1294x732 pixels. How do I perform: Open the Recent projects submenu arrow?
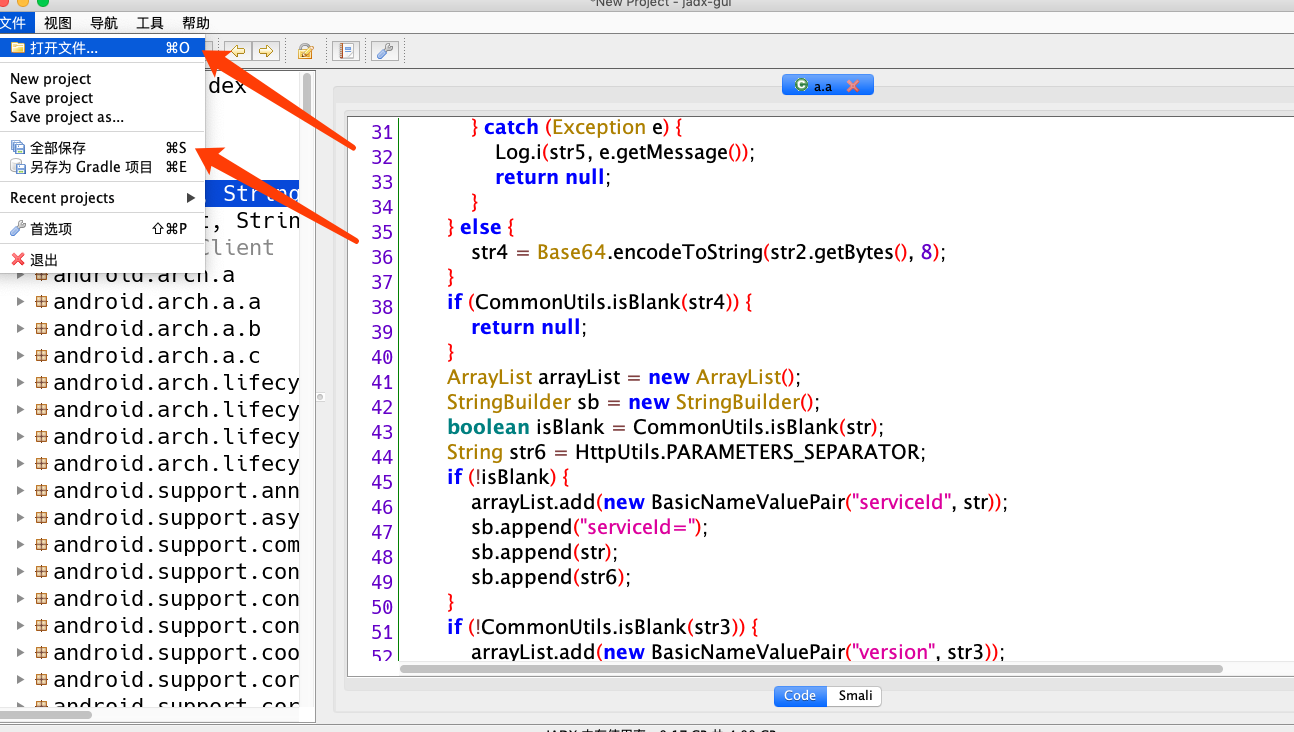point(191,198)
